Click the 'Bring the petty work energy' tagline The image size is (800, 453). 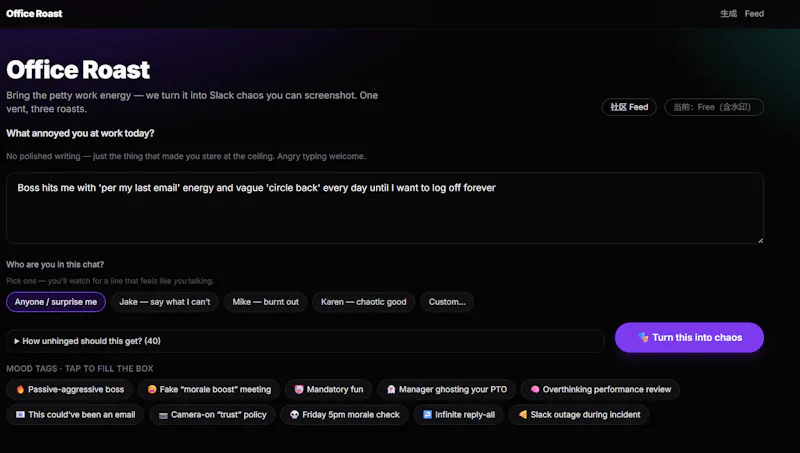coord(192,102)
